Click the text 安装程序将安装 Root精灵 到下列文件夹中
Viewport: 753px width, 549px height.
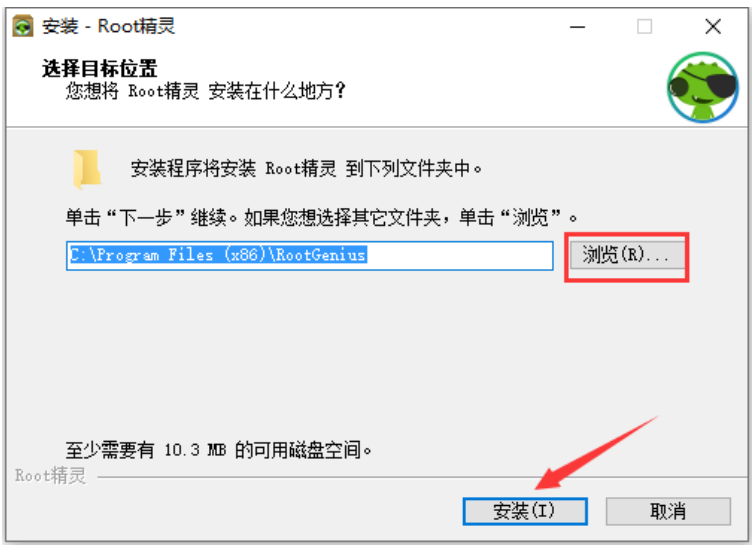tap(306, 169)
